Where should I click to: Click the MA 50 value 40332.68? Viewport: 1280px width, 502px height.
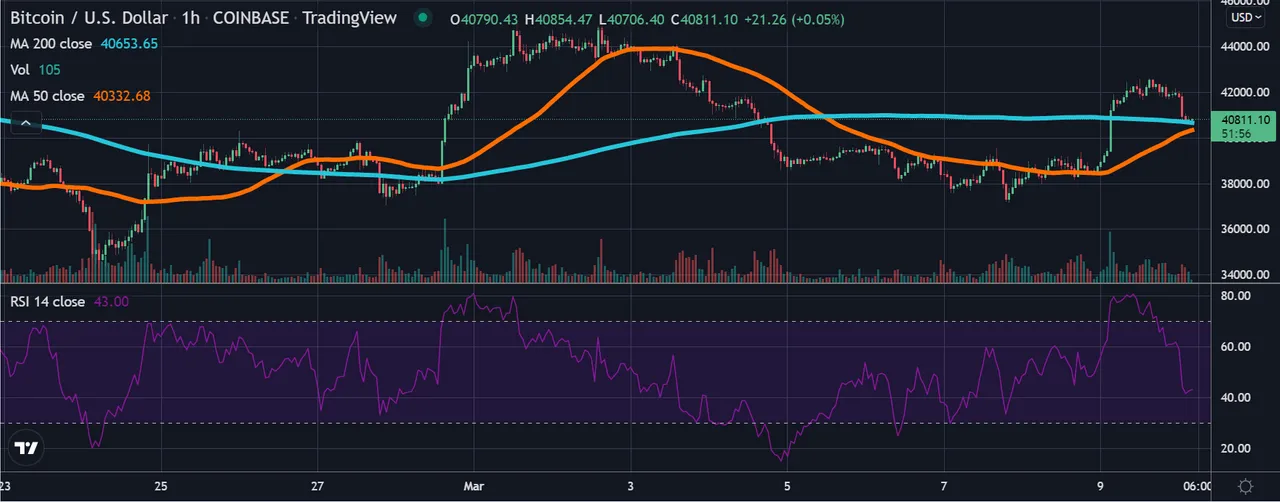(121, 96)
